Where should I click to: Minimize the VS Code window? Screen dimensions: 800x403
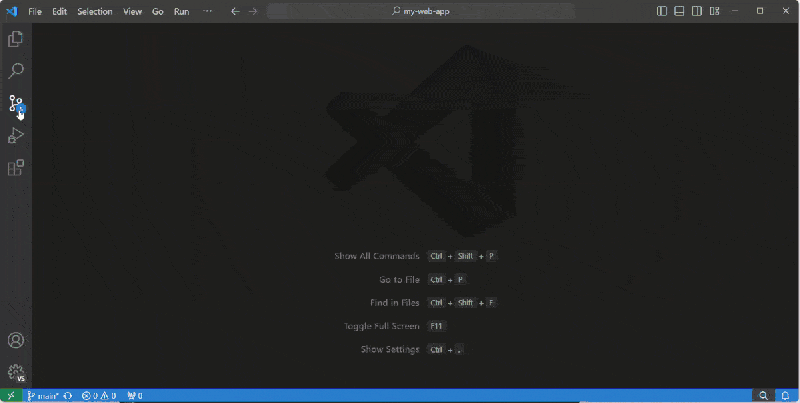pyautogui.click(x=735, y=11)
